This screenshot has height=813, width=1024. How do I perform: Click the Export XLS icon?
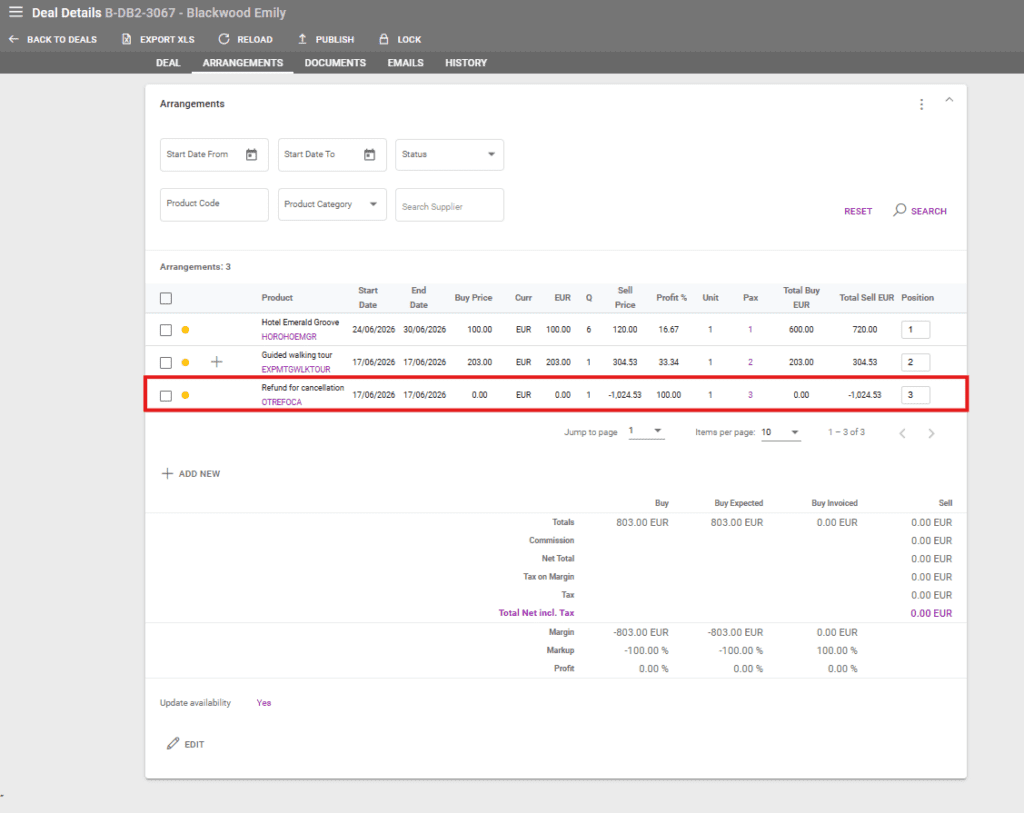click(x=127, y=40)
